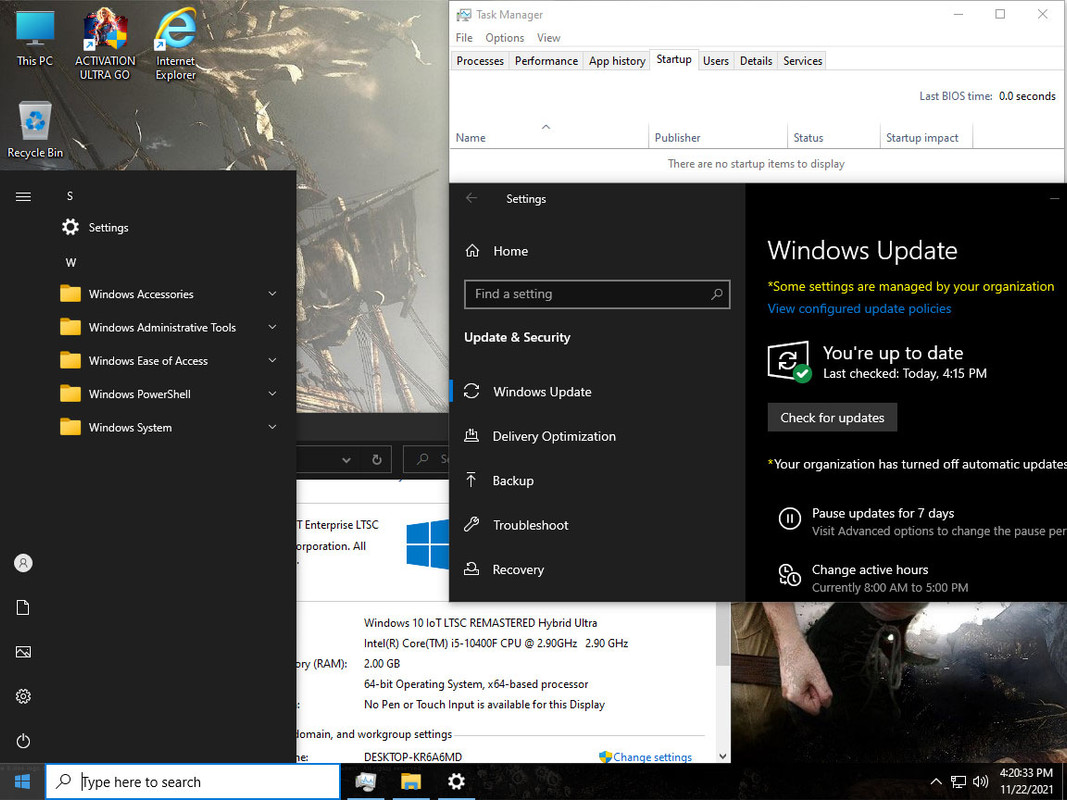Switch to Users tab

pyautogui.click(x=715, y=61)
